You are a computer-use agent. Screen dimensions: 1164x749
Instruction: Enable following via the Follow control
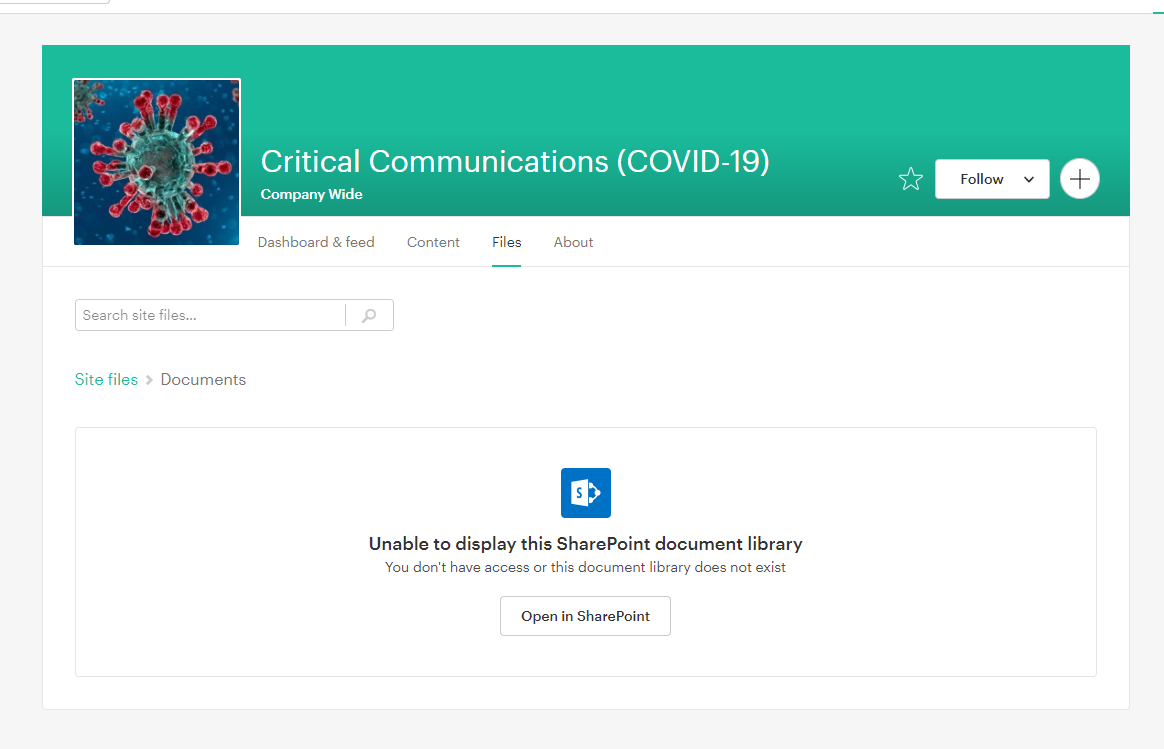980,178
